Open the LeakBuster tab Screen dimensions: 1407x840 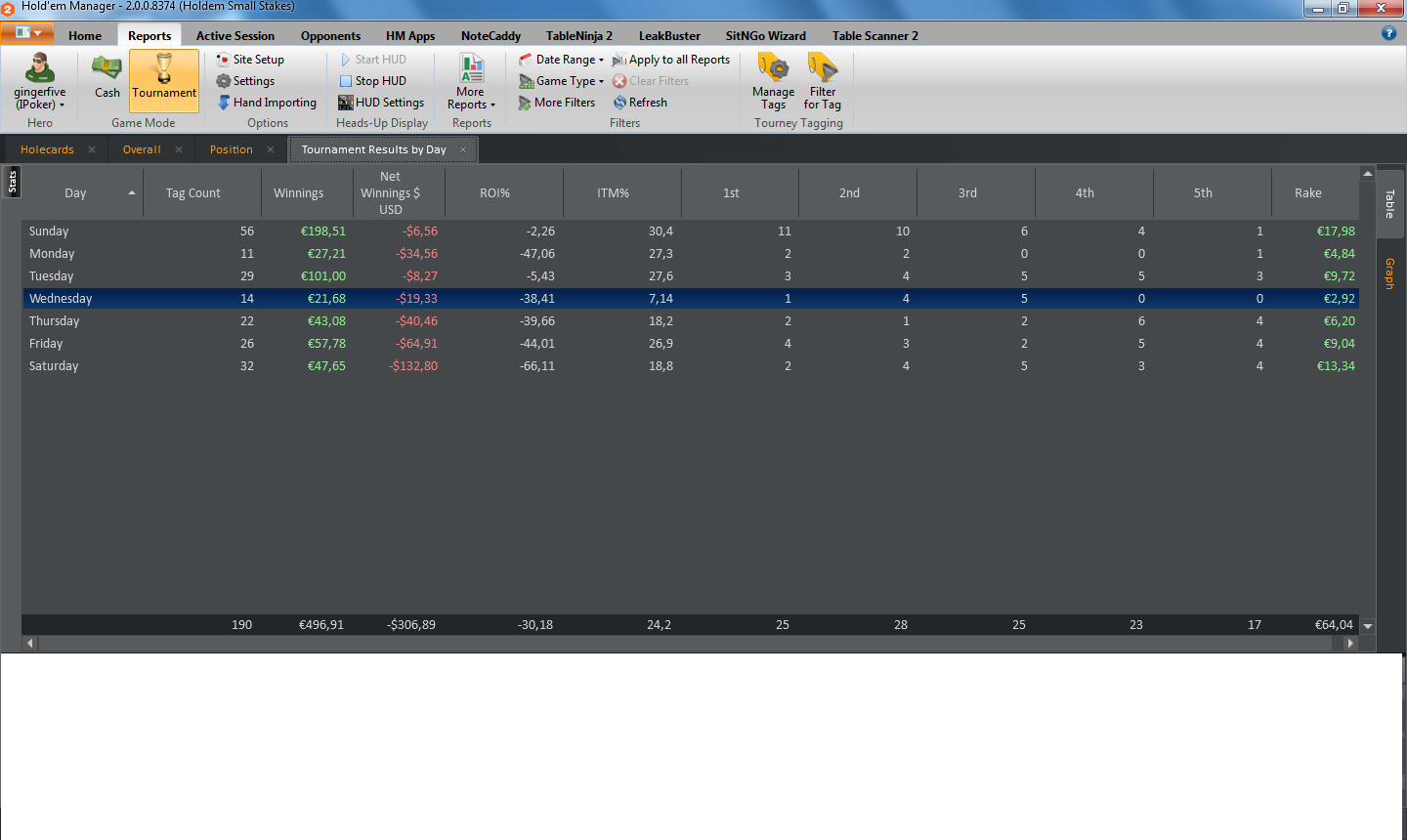coord(669,36)
